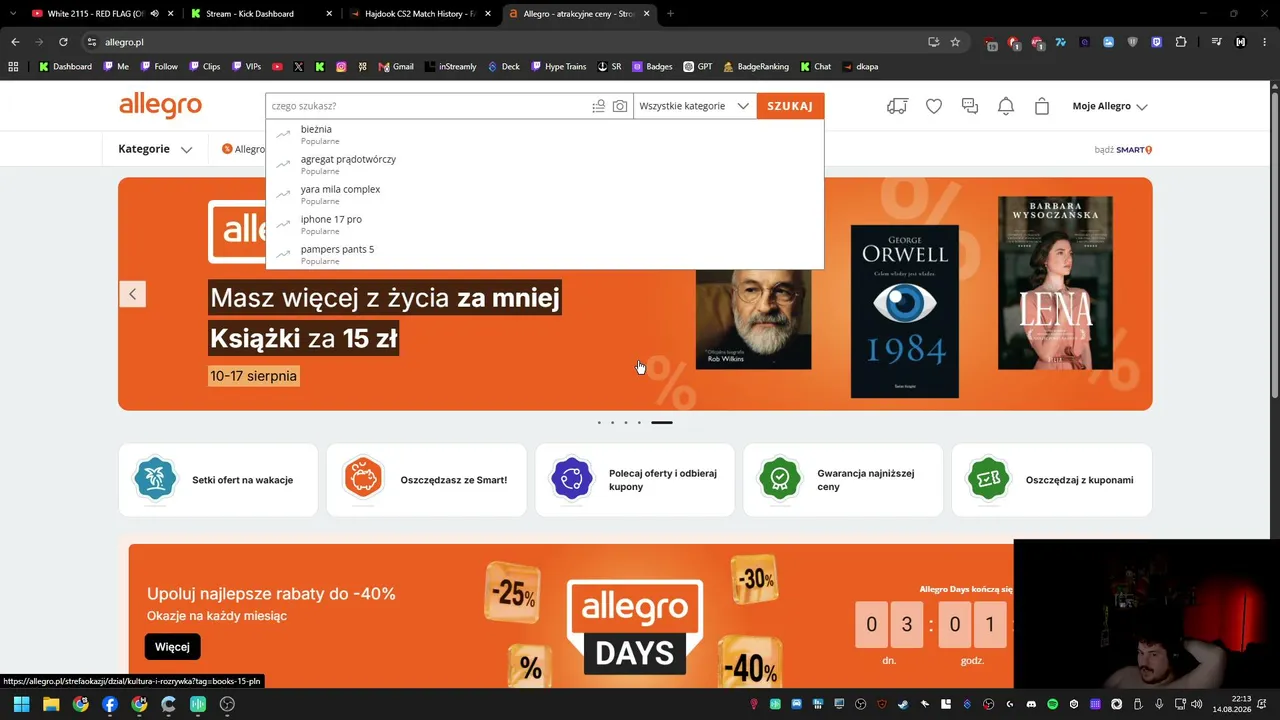The image size is (1280, 720).
Task: Select the first carousel slide dot
Action: pyautogui.click(x=599, y=423)
